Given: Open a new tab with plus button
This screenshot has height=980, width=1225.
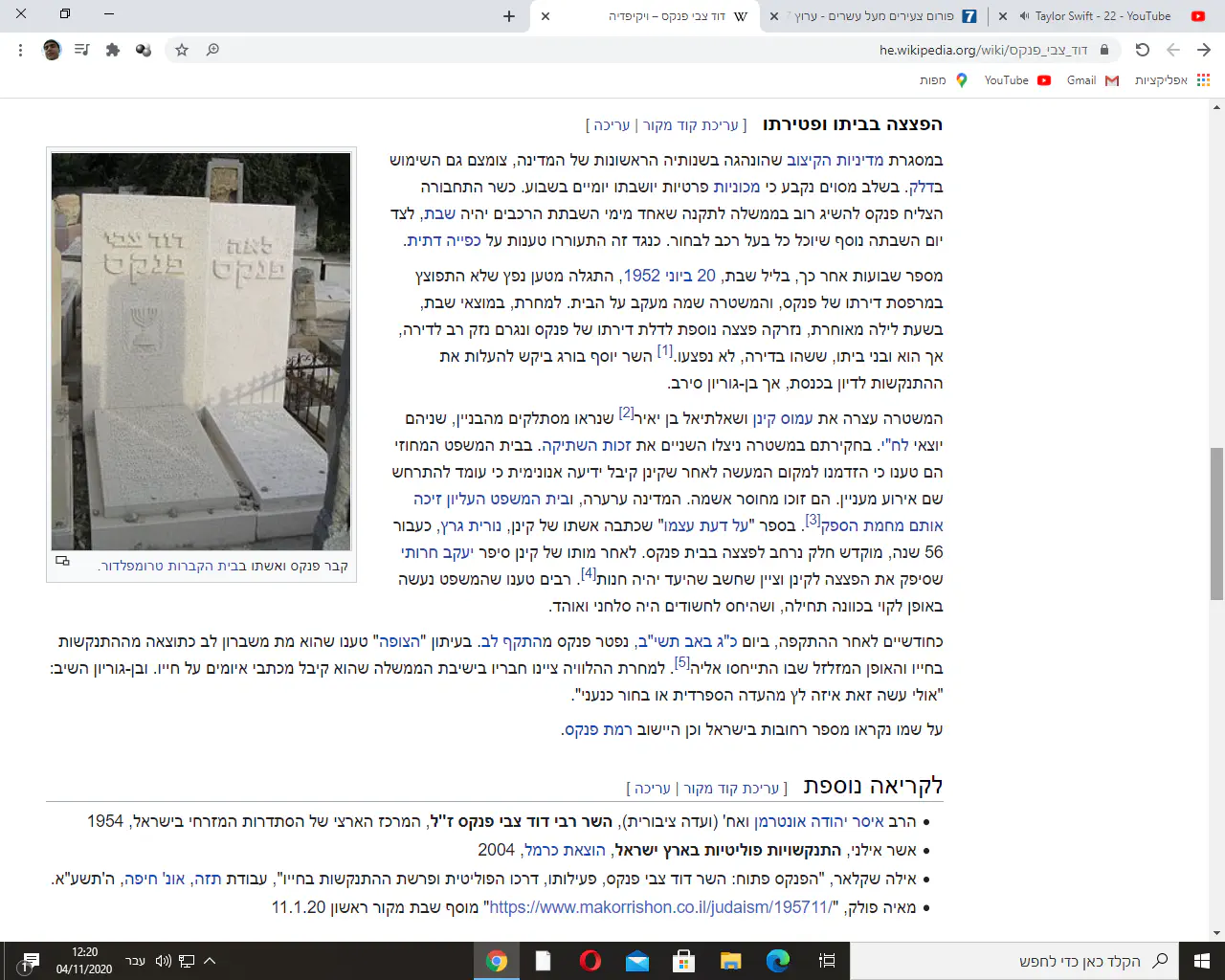Looking at the screenshot, I should tap(509, 16).
